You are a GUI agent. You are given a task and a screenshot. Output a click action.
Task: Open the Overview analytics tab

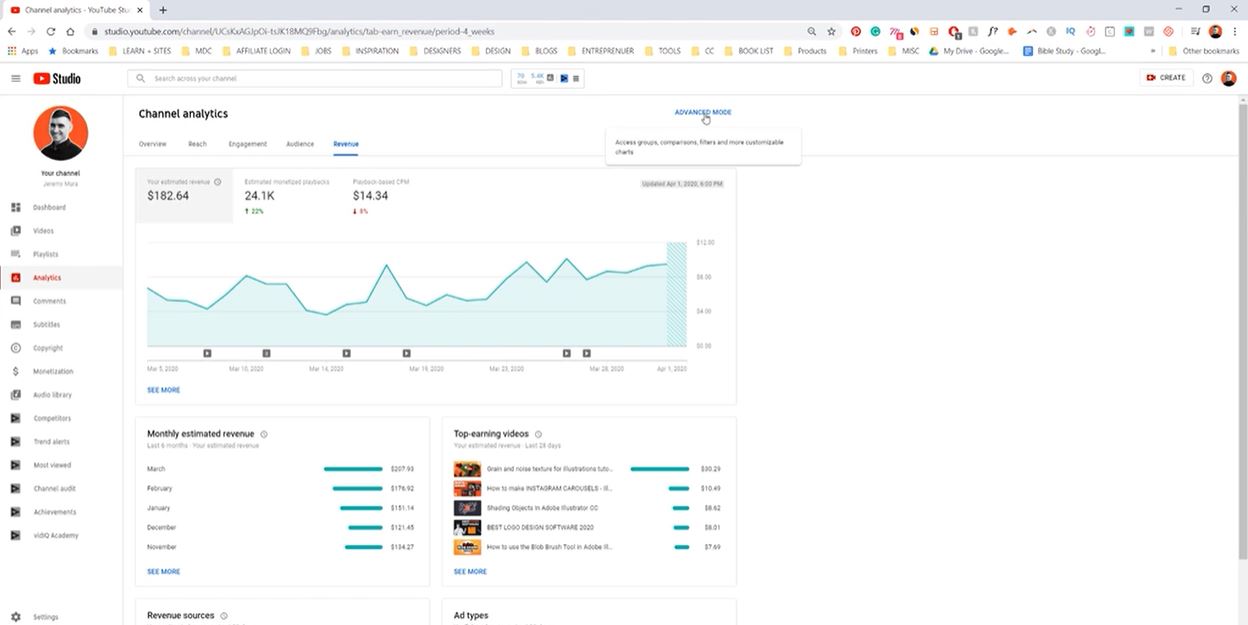click(152, 144)
